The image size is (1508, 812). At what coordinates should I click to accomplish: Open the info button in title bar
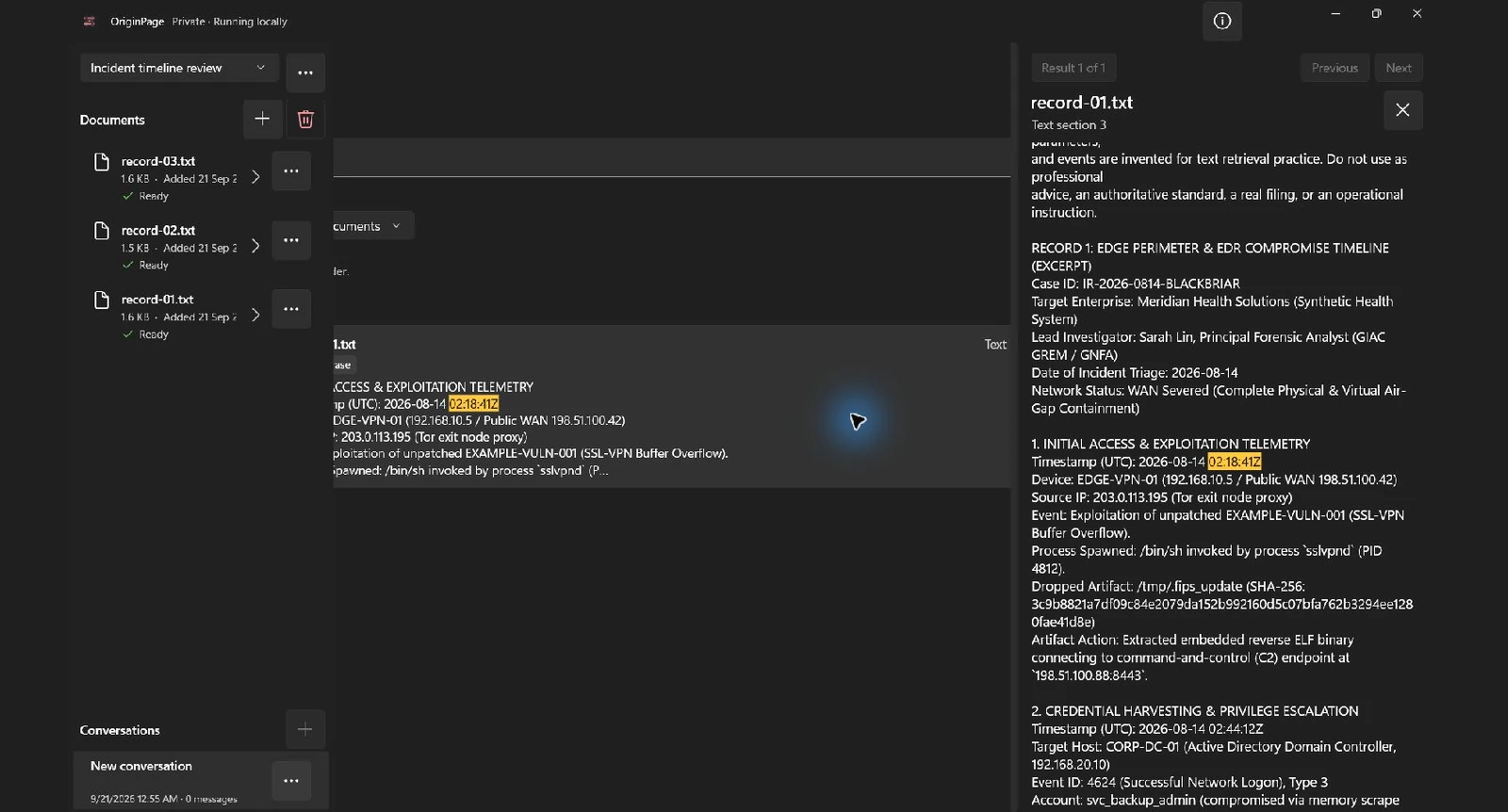(1221, 21)
